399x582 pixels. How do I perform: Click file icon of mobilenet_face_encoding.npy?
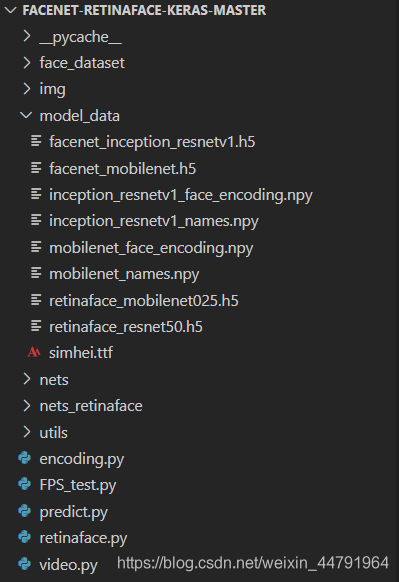click(x=36, y=247)
